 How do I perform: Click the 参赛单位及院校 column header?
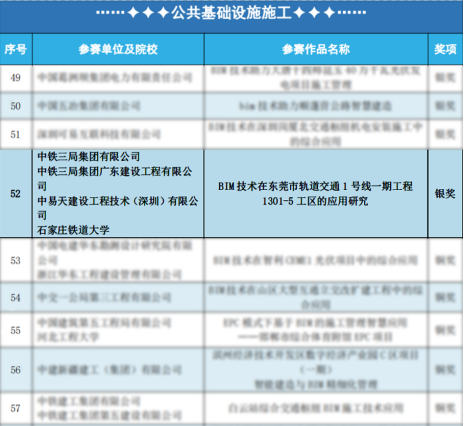pos(118,49)
